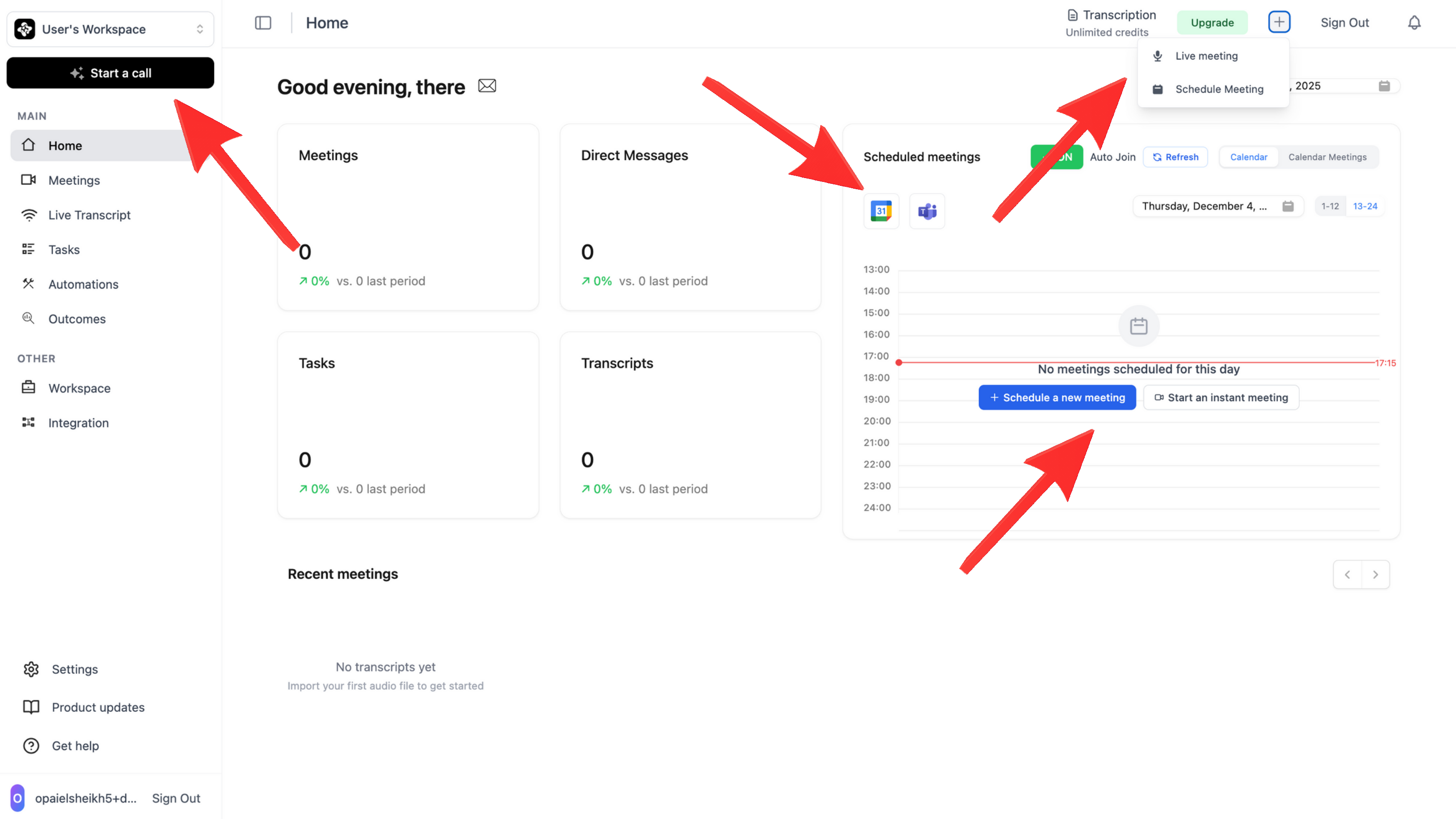Select the Google Calendar integration icon

[881, 211]
